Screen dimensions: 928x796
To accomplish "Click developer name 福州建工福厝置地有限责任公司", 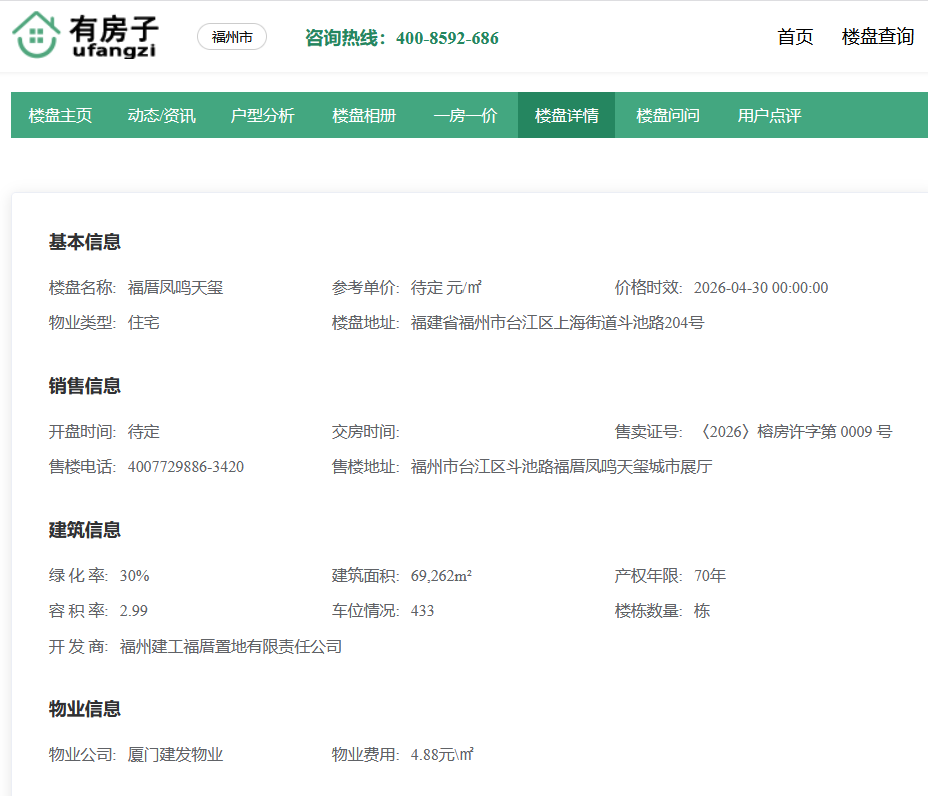I will click(x=231, y=647).
